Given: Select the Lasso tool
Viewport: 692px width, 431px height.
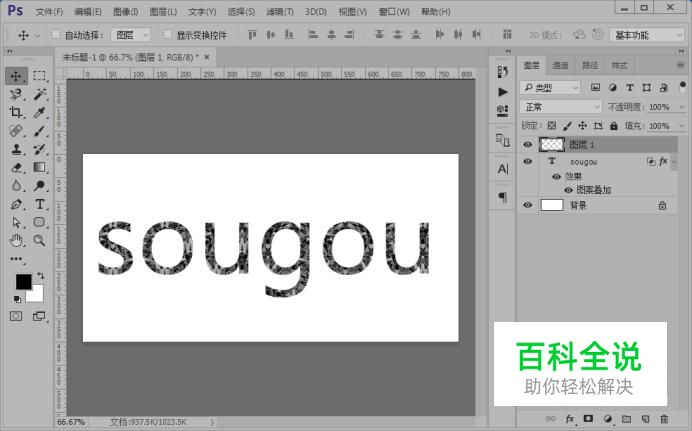Looking at the screenshot, I should (x=16, y=94).
